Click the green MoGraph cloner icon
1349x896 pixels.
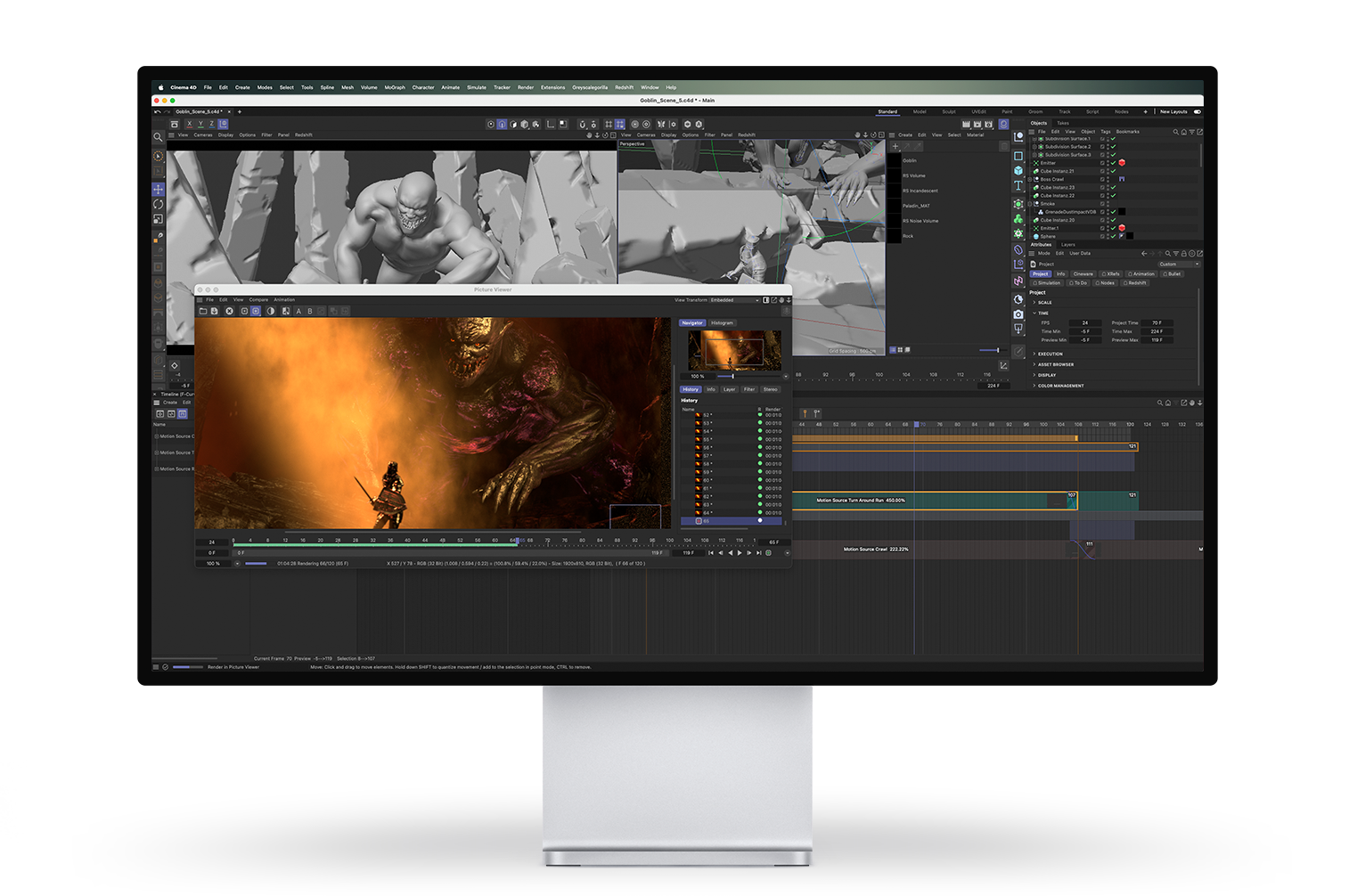[x=1018, y=218]
